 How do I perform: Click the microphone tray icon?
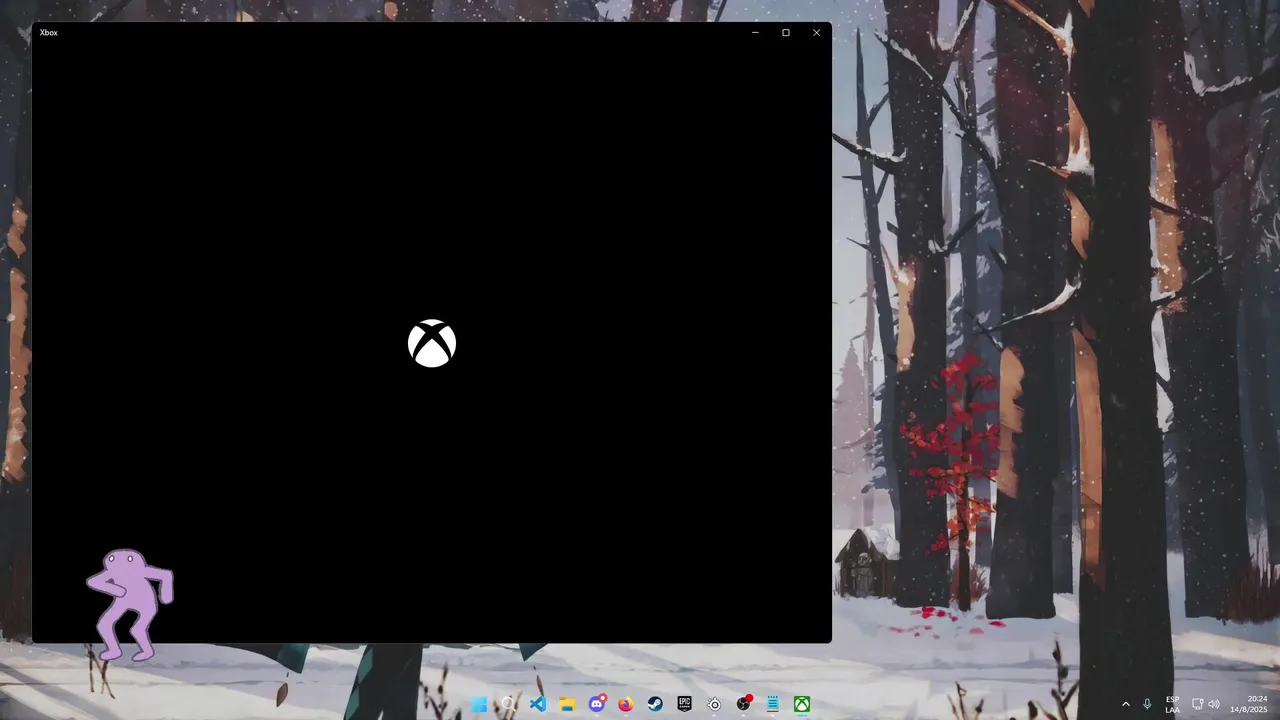1147,704
